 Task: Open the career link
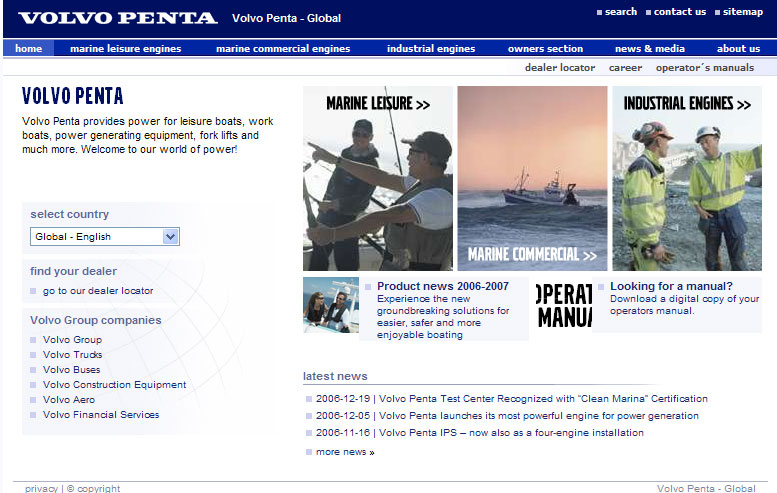click(x=625, y=67)
